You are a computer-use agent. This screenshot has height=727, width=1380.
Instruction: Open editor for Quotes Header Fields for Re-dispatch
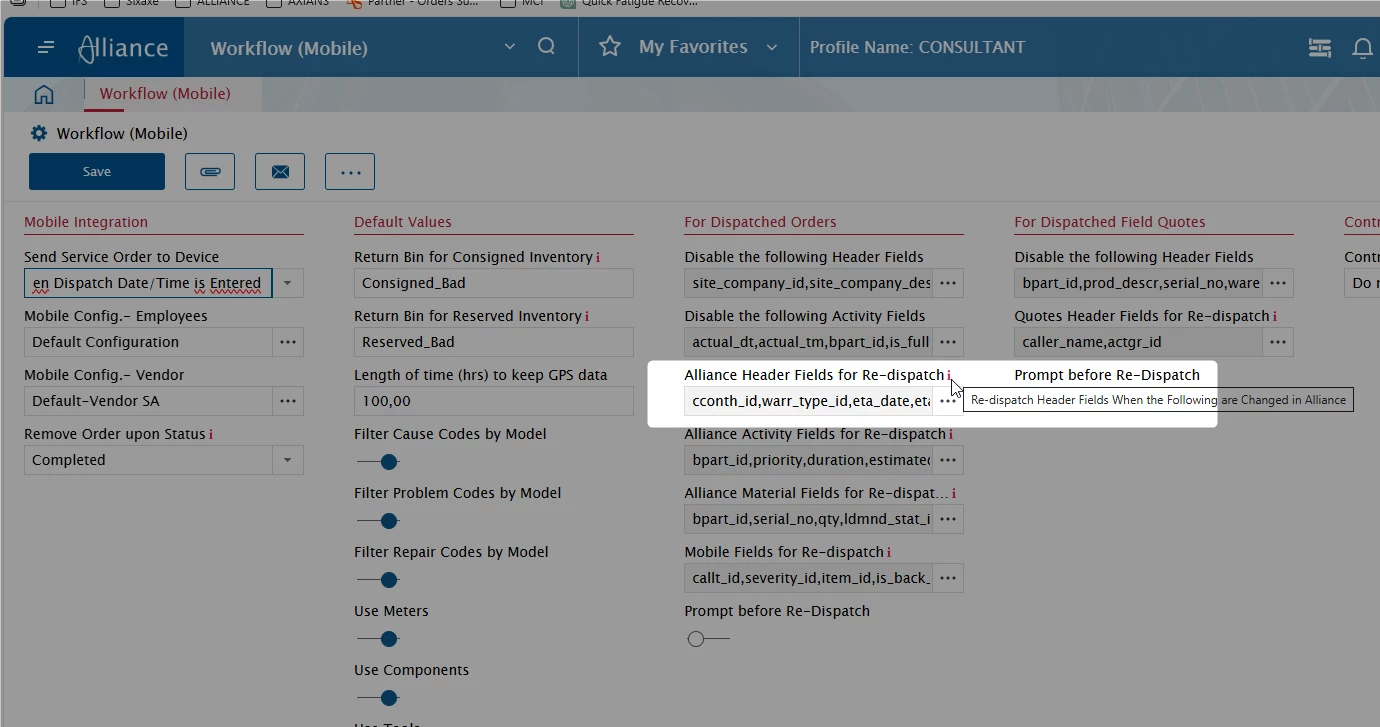coord(1278,342)
